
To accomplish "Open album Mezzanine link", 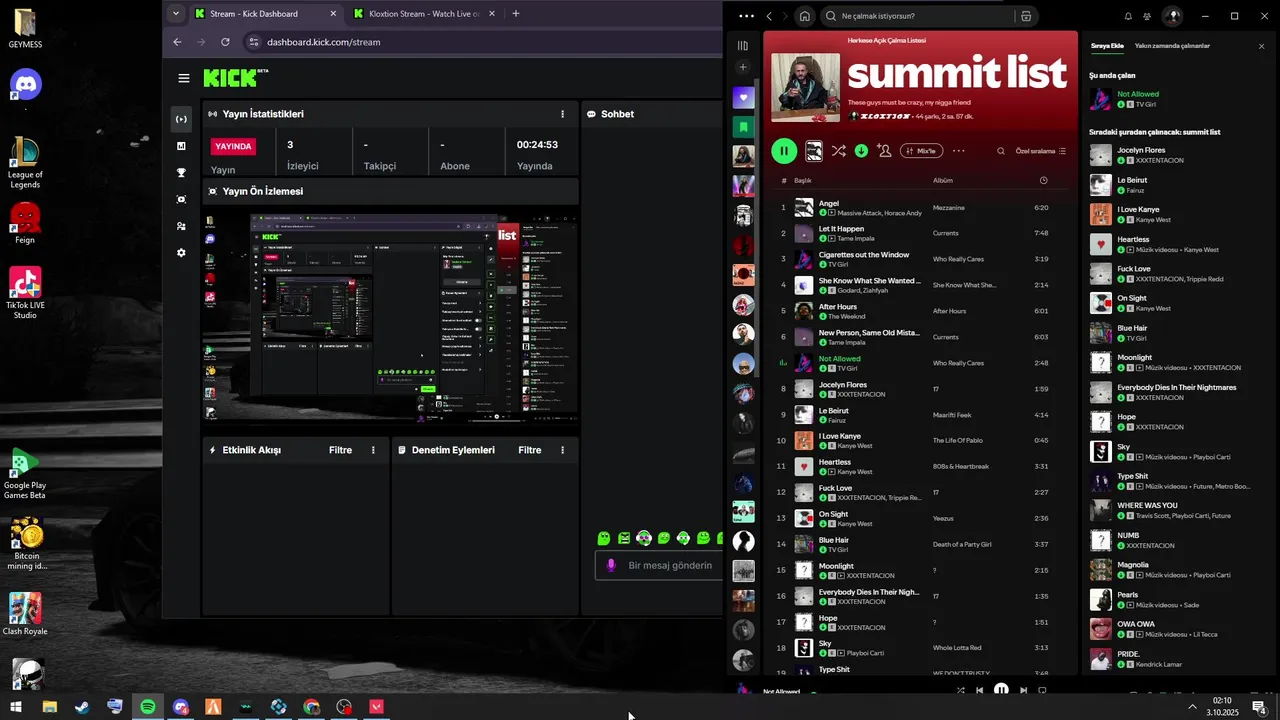I will 949,207.
